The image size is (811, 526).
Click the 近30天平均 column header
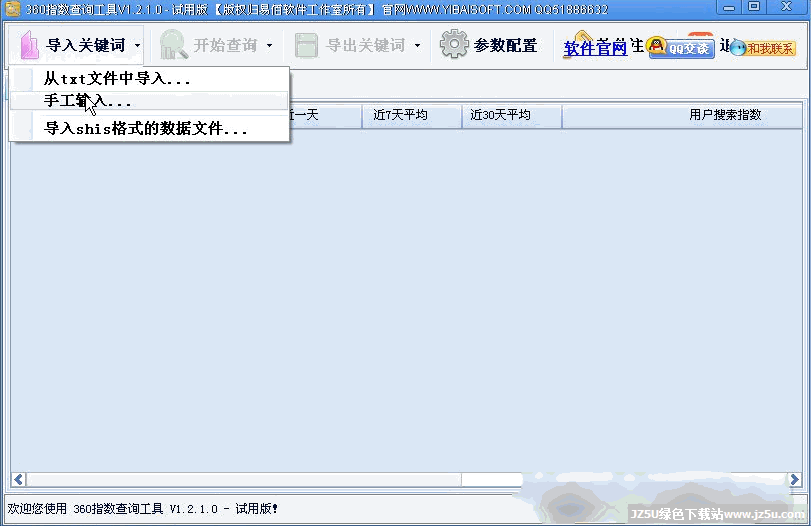[512, 115]
